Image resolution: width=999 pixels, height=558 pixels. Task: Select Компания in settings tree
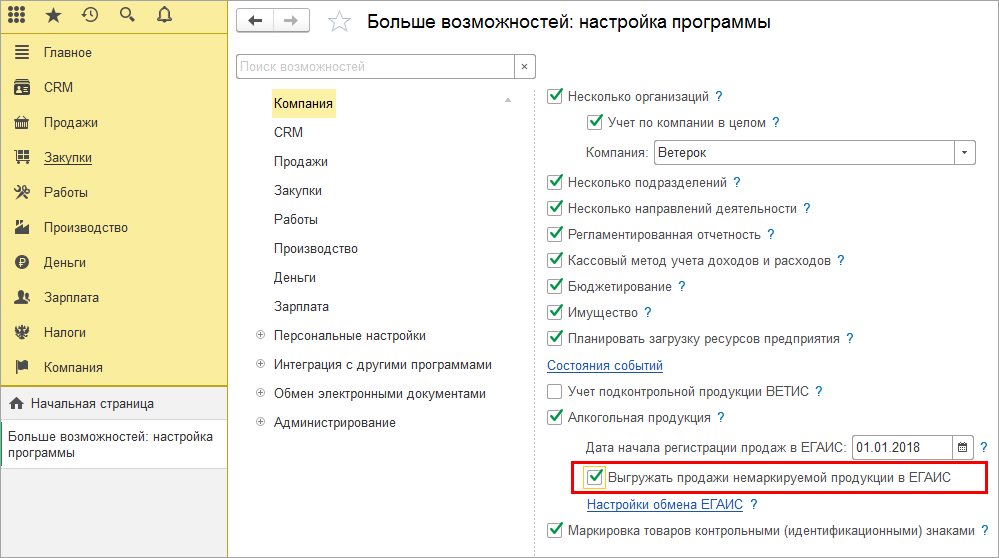click(303, 103)
